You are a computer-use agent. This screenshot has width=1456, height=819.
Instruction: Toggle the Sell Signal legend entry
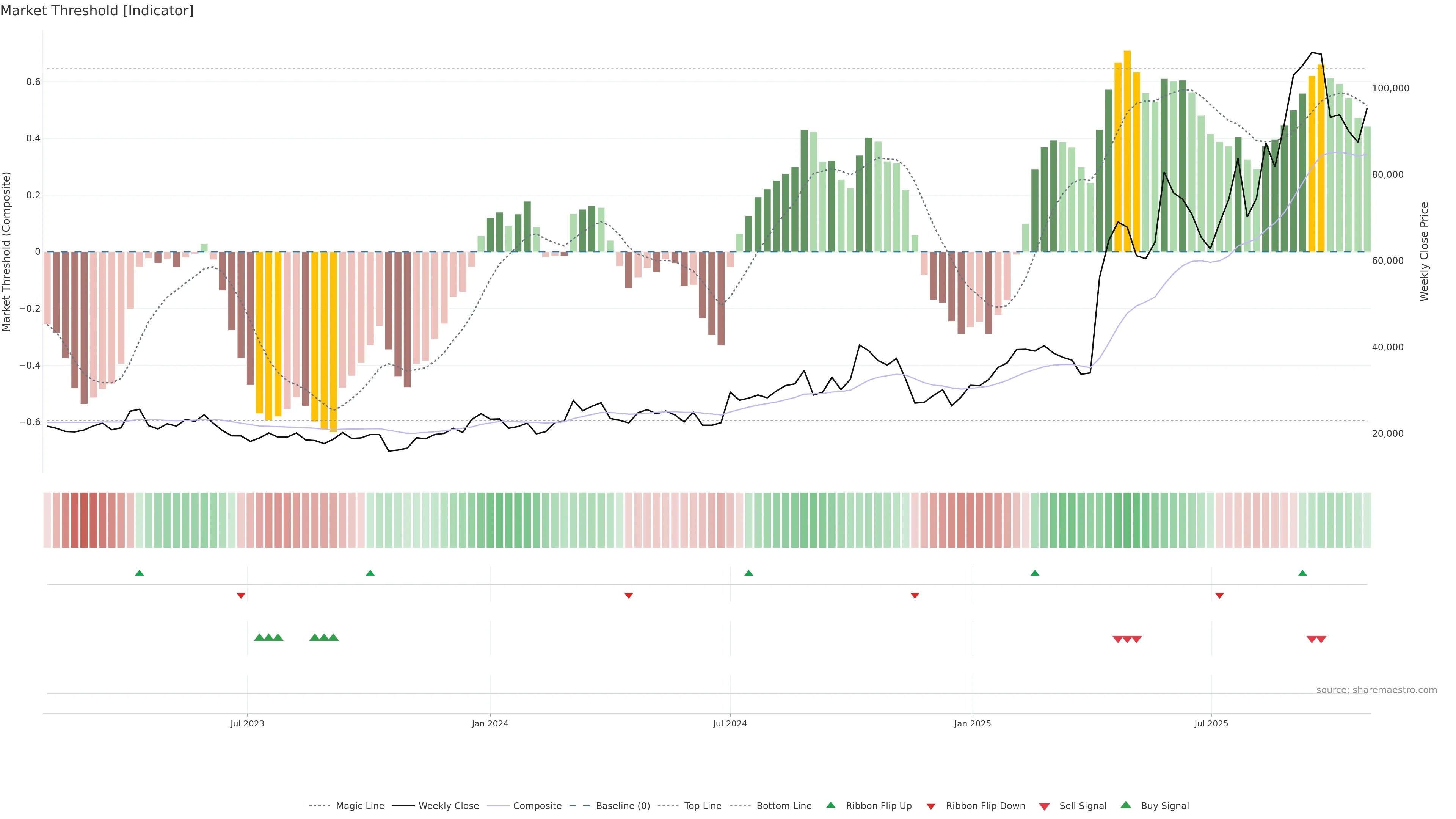click(1083, 806)
